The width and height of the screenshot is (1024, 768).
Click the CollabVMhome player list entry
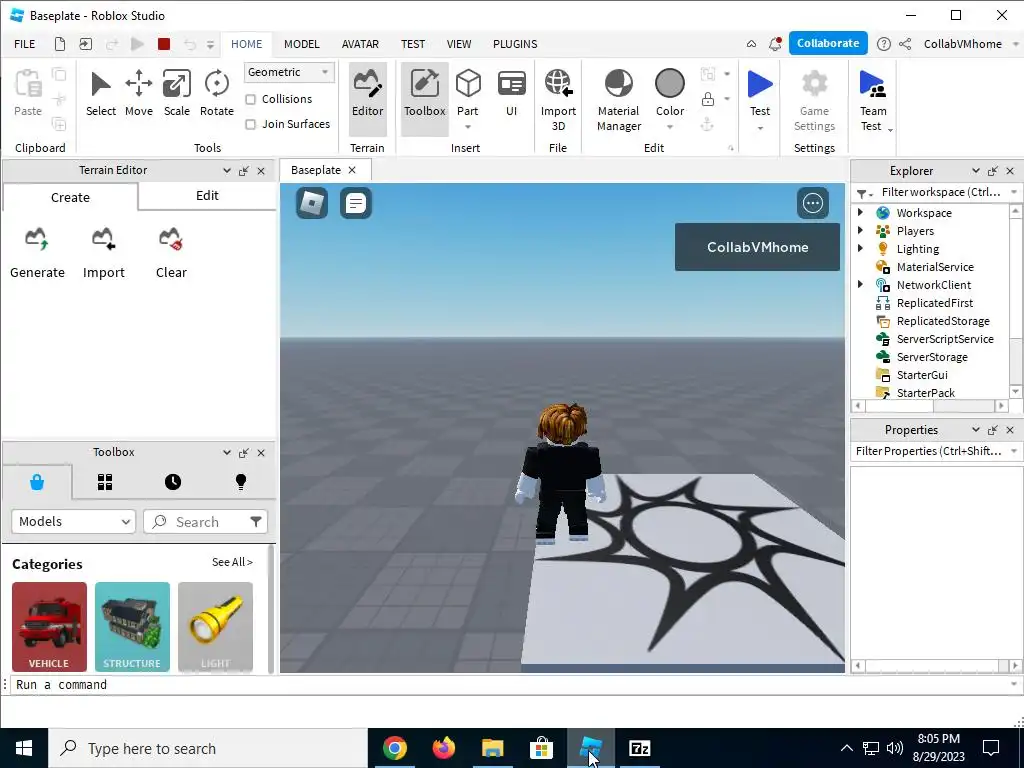coord(757,247)
